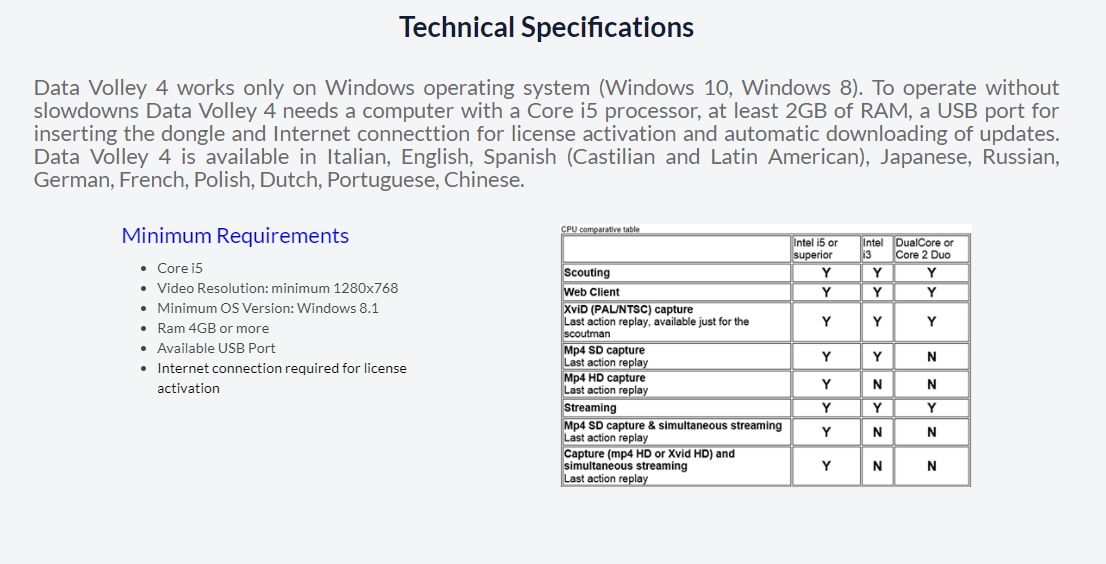Open the CPU comparative table image
The width and height of the screenshot is (1106, 564).
coord(765,355)
